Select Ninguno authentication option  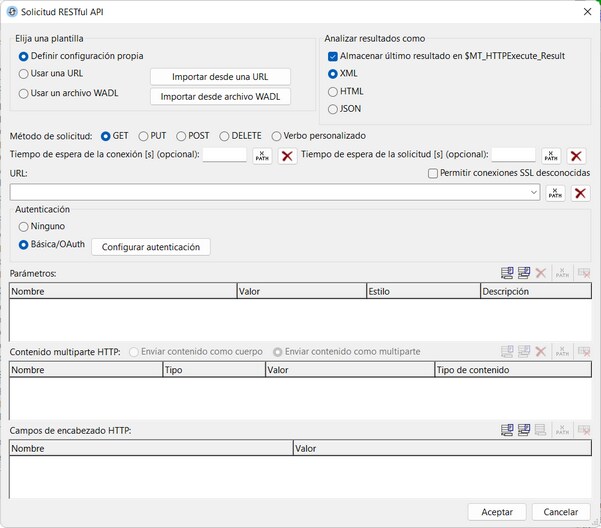pos(24,227)
